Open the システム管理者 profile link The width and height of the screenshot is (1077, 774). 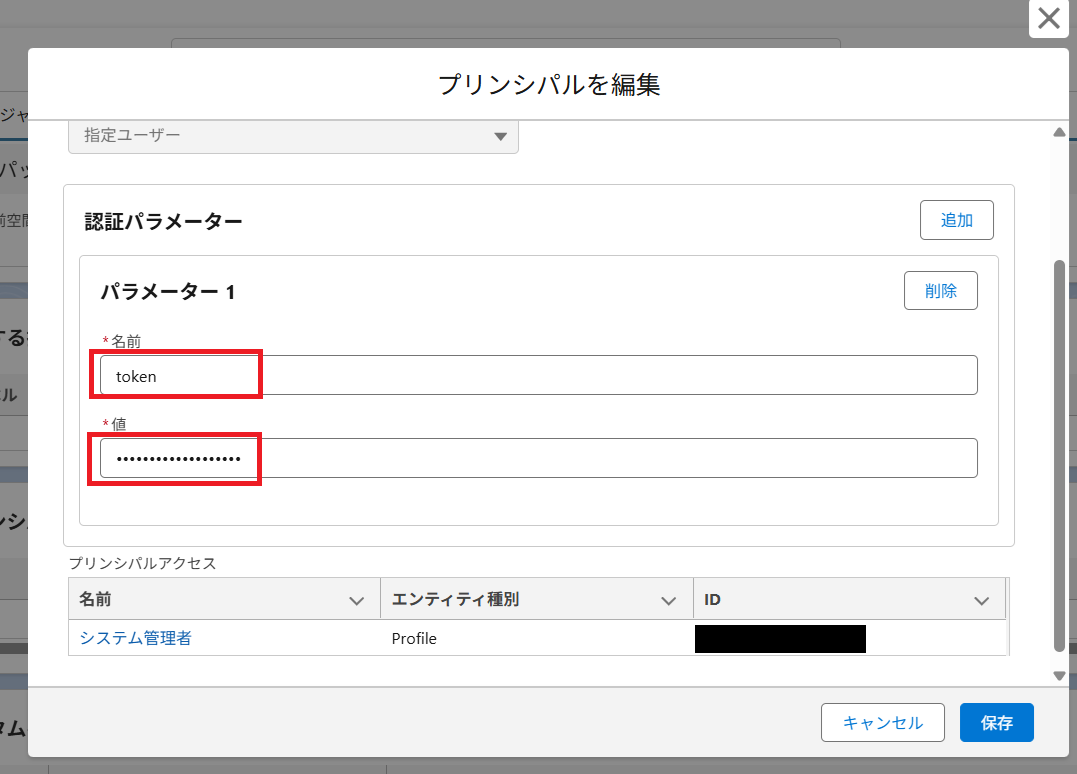[x=133, y=637]
